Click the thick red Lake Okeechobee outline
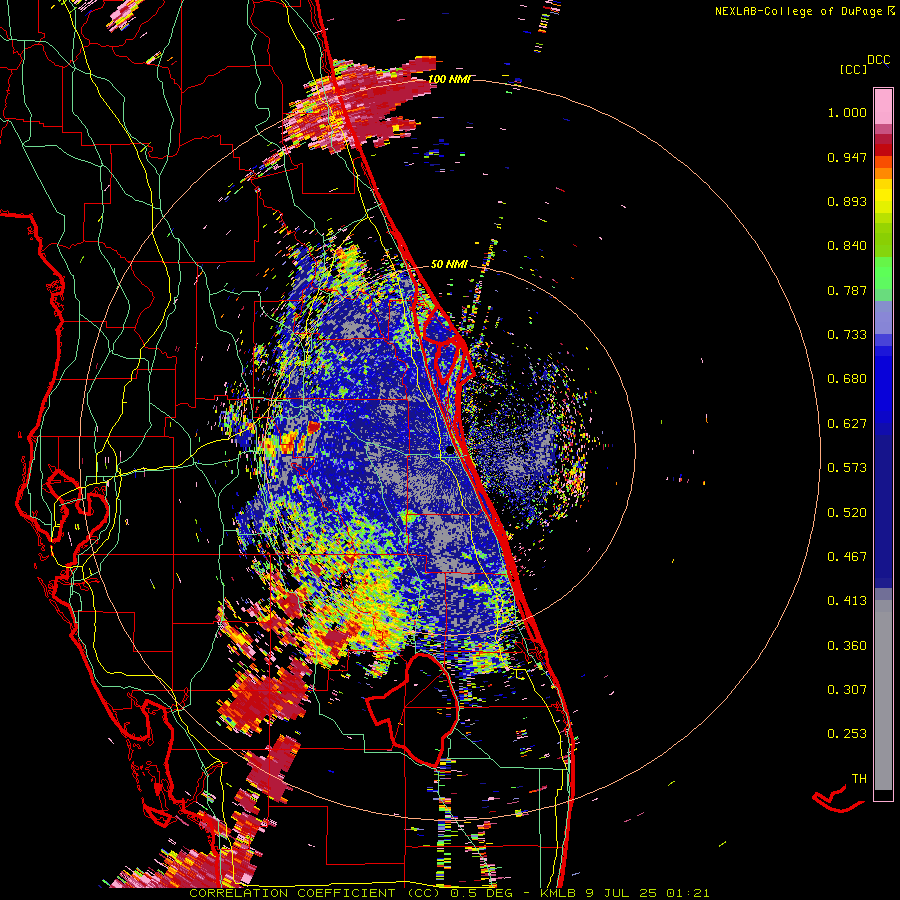Viewport: 900px width, 900px height. tap(413, 709)
